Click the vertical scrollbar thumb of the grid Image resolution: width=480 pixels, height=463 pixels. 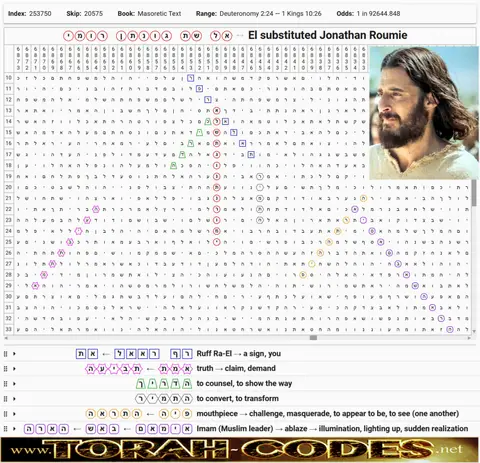tap(474, 193)
